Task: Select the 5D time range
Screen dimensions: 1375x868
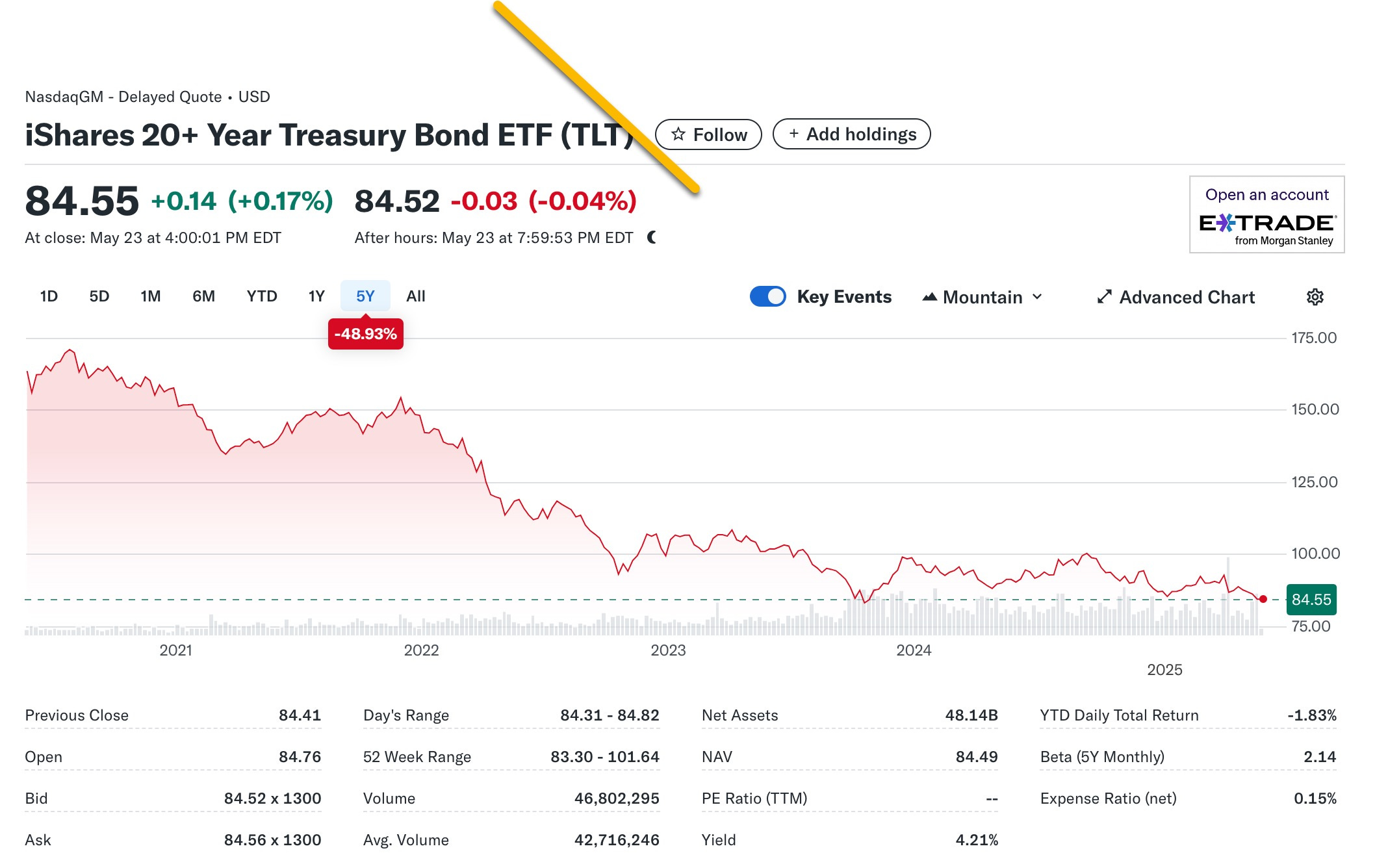Action: pyautogui.click(x=99, y=296)
